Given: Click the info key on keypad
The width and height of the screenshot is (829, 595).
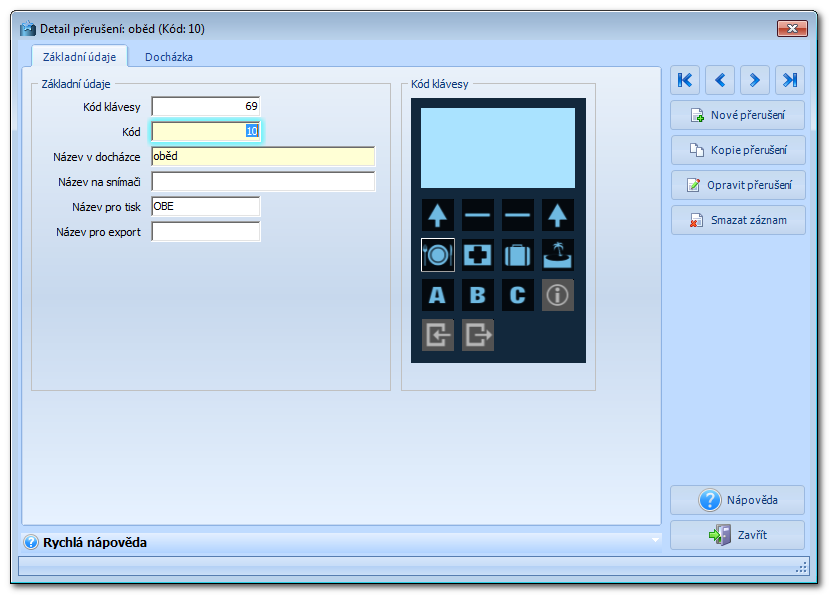Looking at the screenshot, I should tap(558, 295).
